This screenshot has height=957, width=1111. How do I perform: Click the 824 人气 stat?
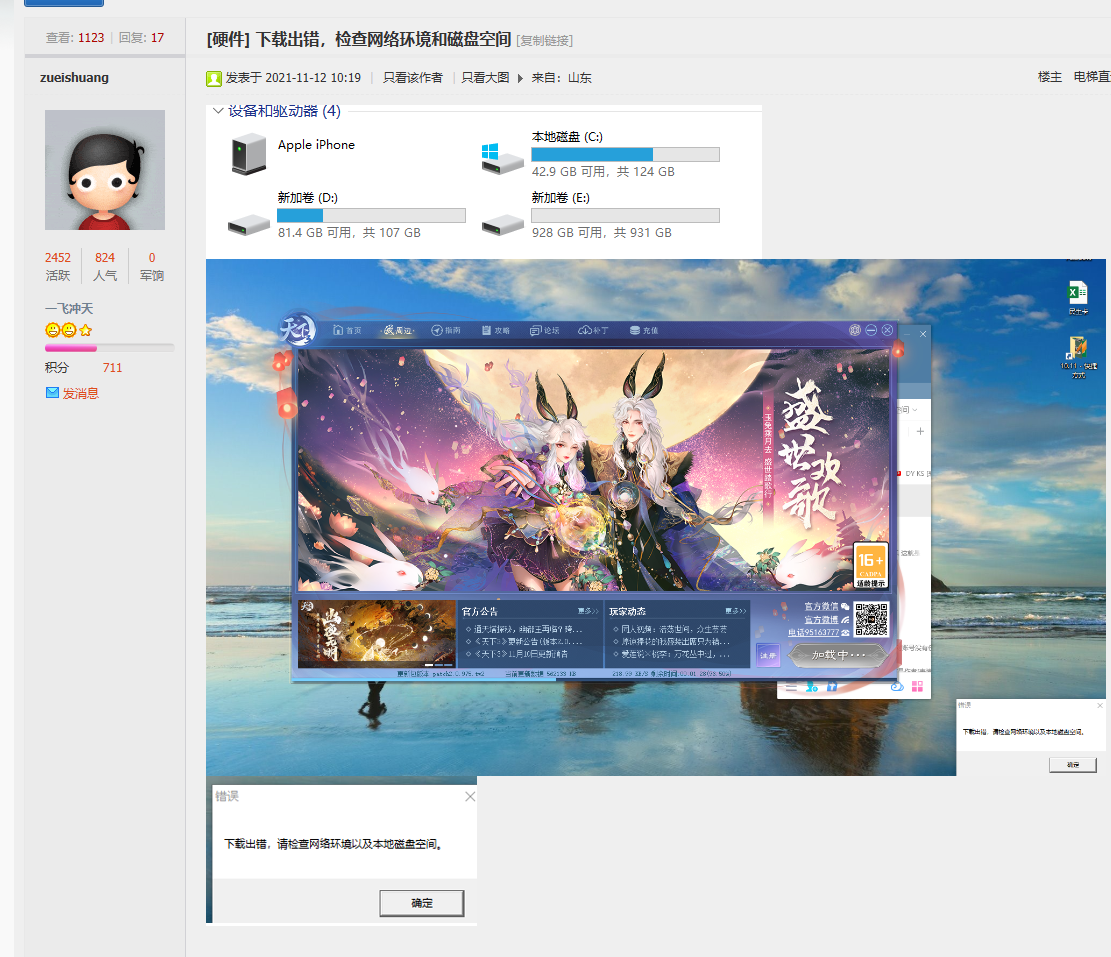(x=105, y=266)
